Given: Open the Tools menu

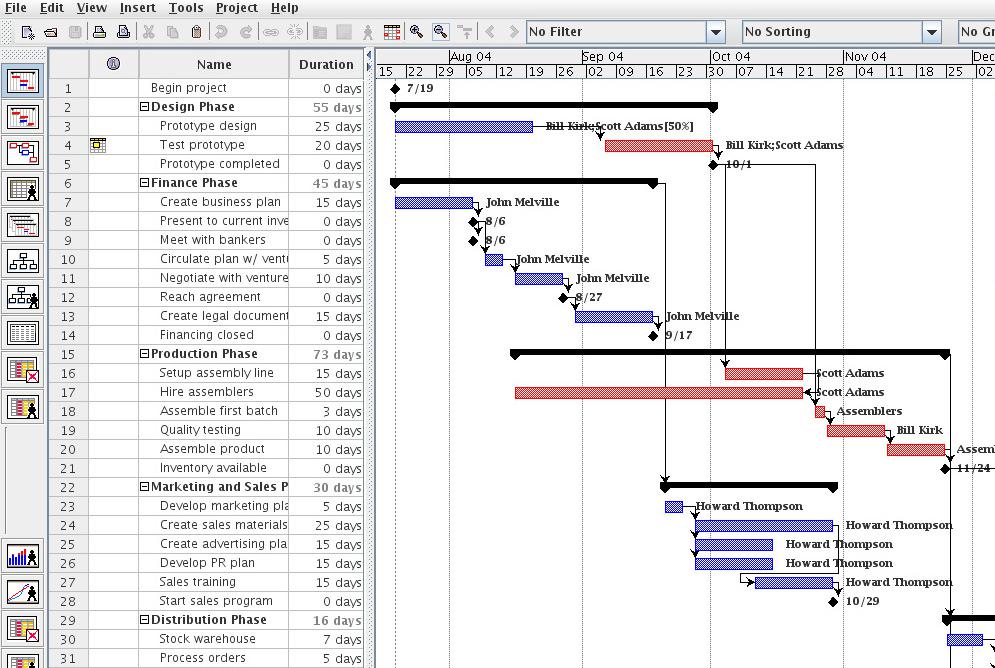Looking at the screenshot, I should tap(186, 8).
